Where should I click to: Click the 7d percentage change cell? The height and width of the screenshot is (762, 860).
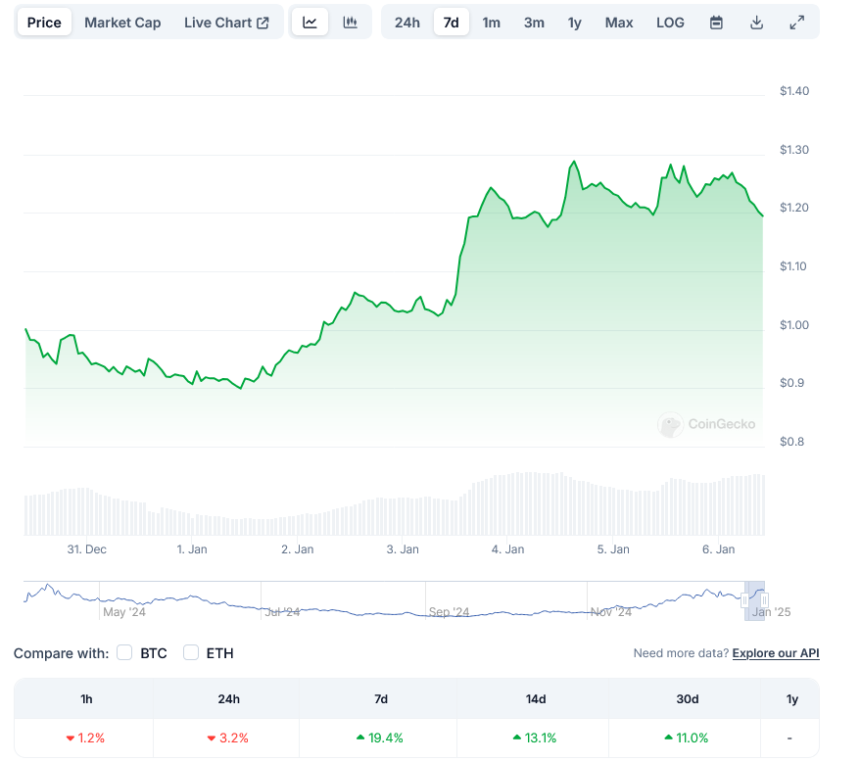380,738
